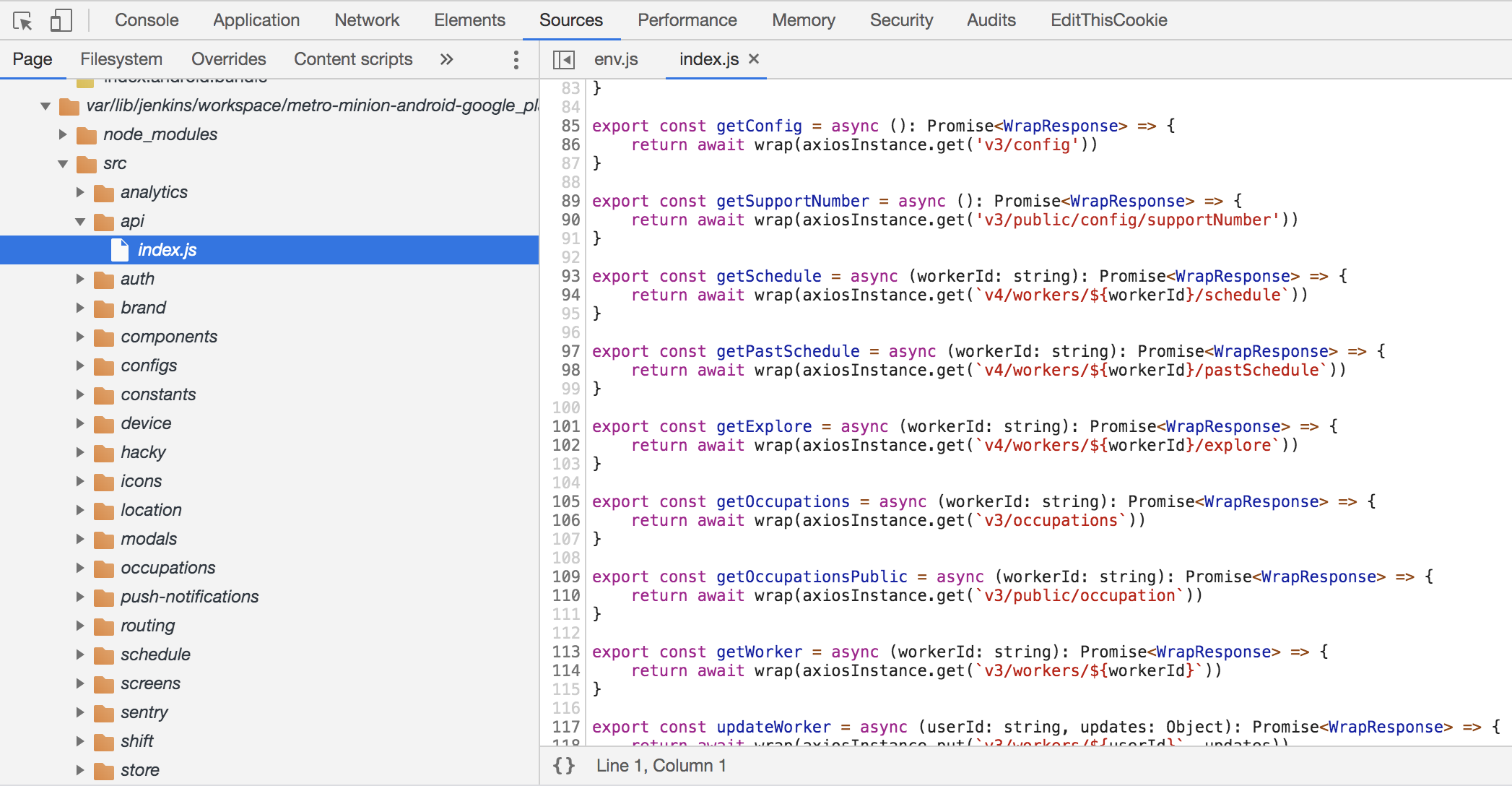This screenshot has width=1512, height=786.
Task: Activate the inspect element picker icon
Action: 22,21
